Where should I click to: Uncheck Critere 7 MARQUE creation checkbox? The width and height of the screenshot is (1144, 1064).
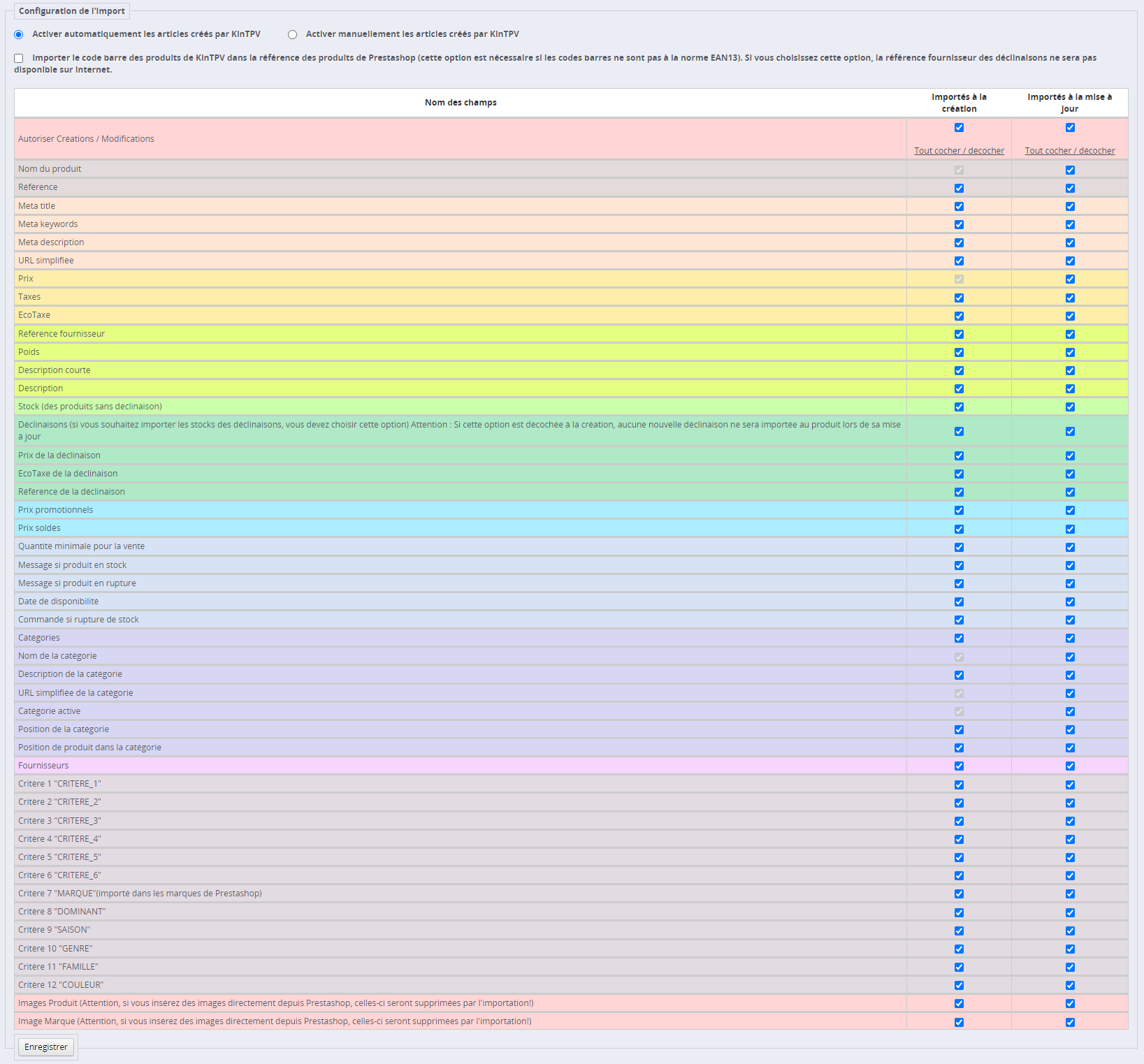point(959,894)
